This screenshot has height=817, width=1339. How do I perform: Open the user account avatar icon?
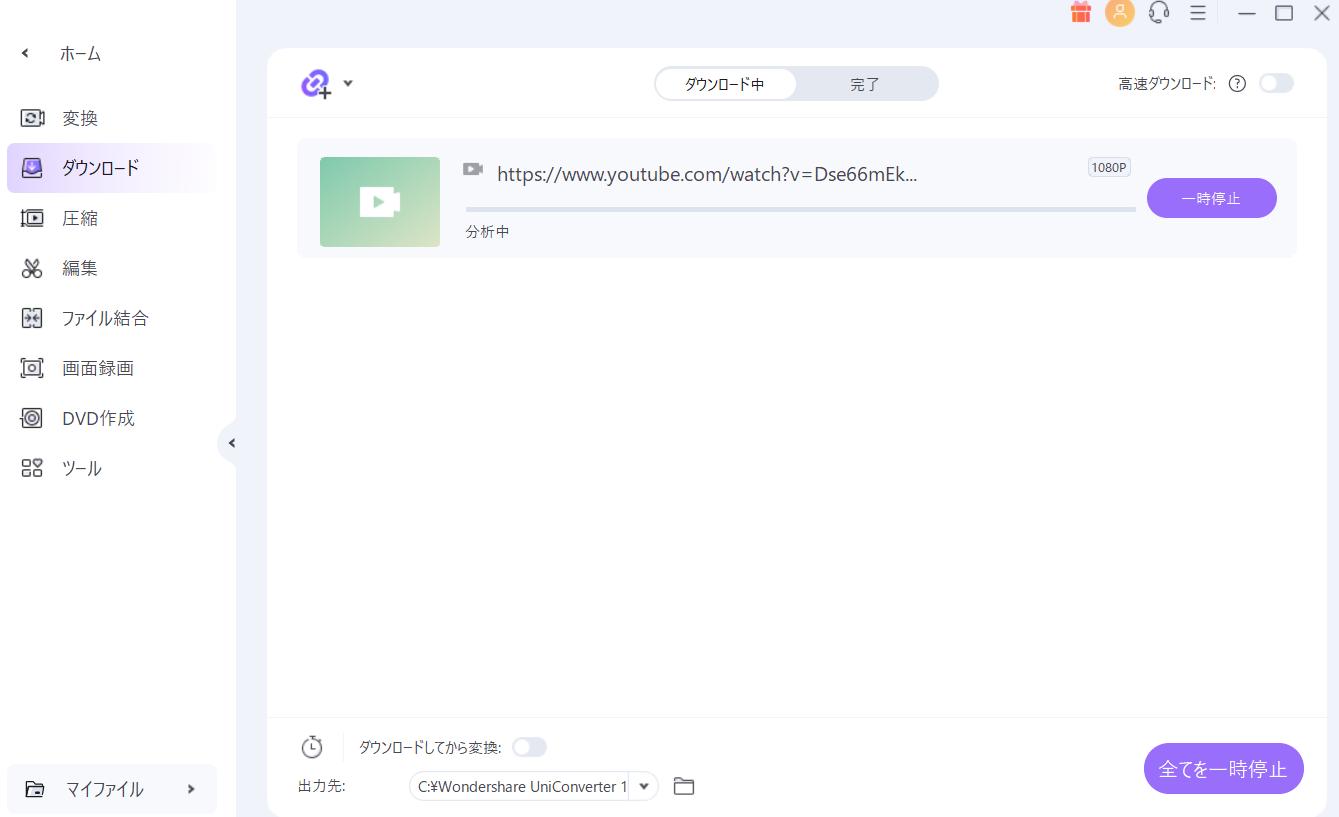tap(1120, 12)
